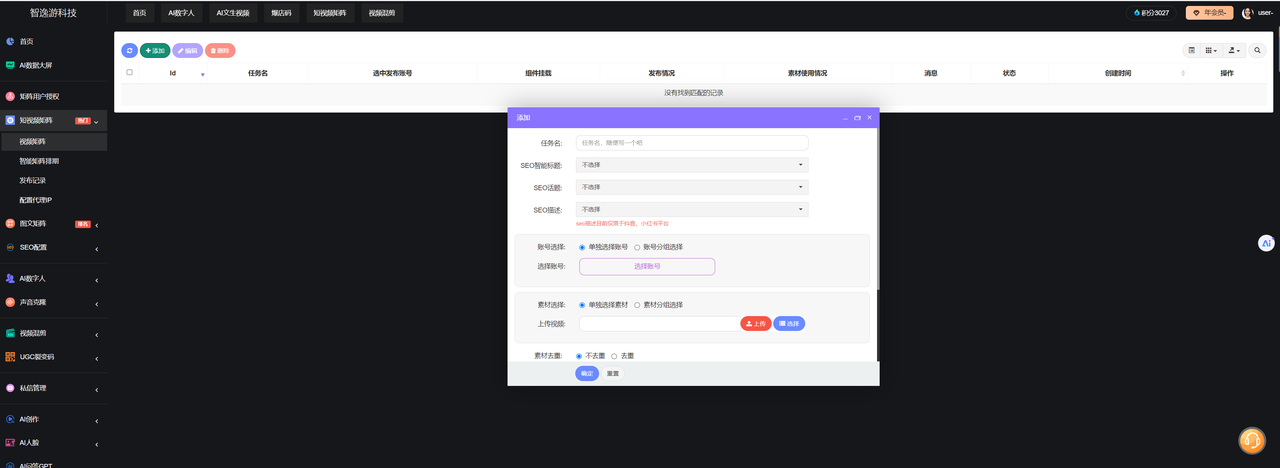Click the 选择账号 button
The height and width of the screenshot is (468, 1280).
pyautogui.click(x=647, y=267)
